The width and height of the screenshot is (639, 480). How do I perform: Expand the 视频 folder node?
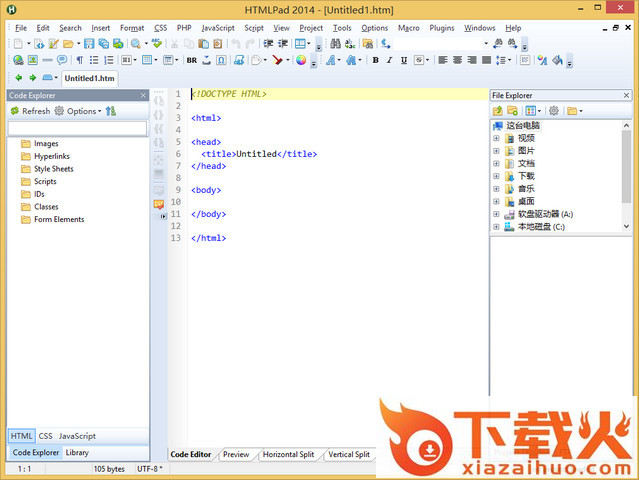pos(496,138)
